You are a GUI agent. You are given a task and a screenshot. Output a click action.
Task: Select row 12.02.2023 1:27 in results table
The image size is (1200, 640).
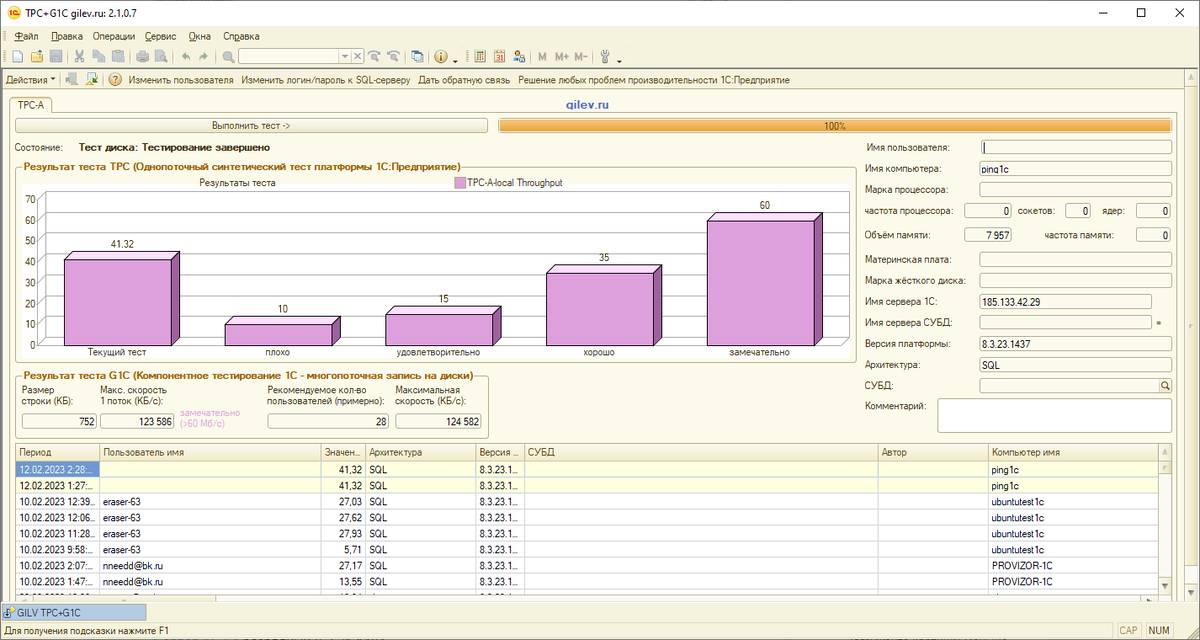pyautogui.click(x=587, y=485)
